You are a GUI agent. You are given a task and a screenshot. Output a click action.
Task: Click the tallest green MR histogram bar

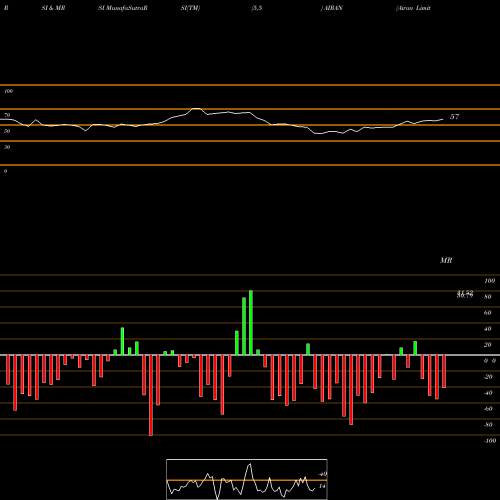coord(251,323)
